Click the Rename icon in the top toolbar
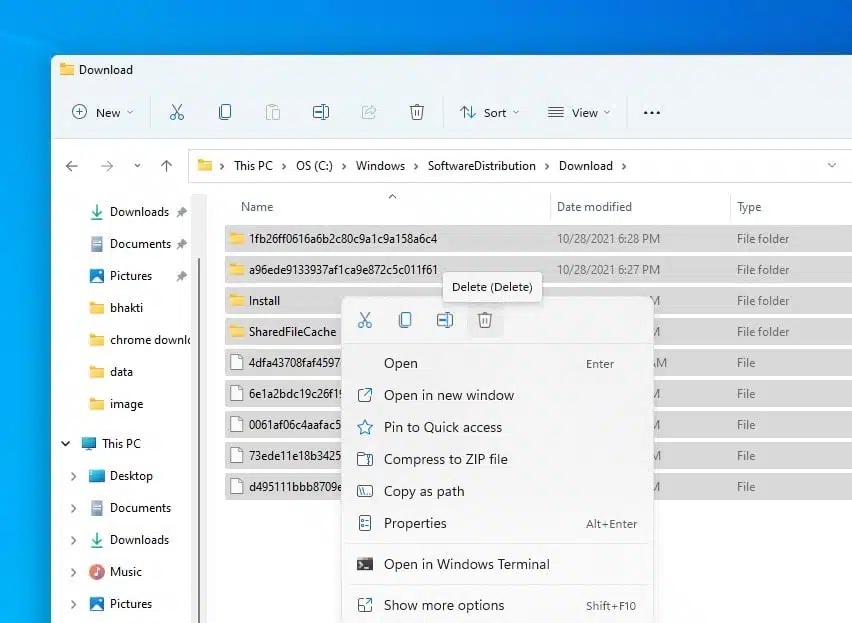This screenshot has height=623, width=852. [321, 112]
